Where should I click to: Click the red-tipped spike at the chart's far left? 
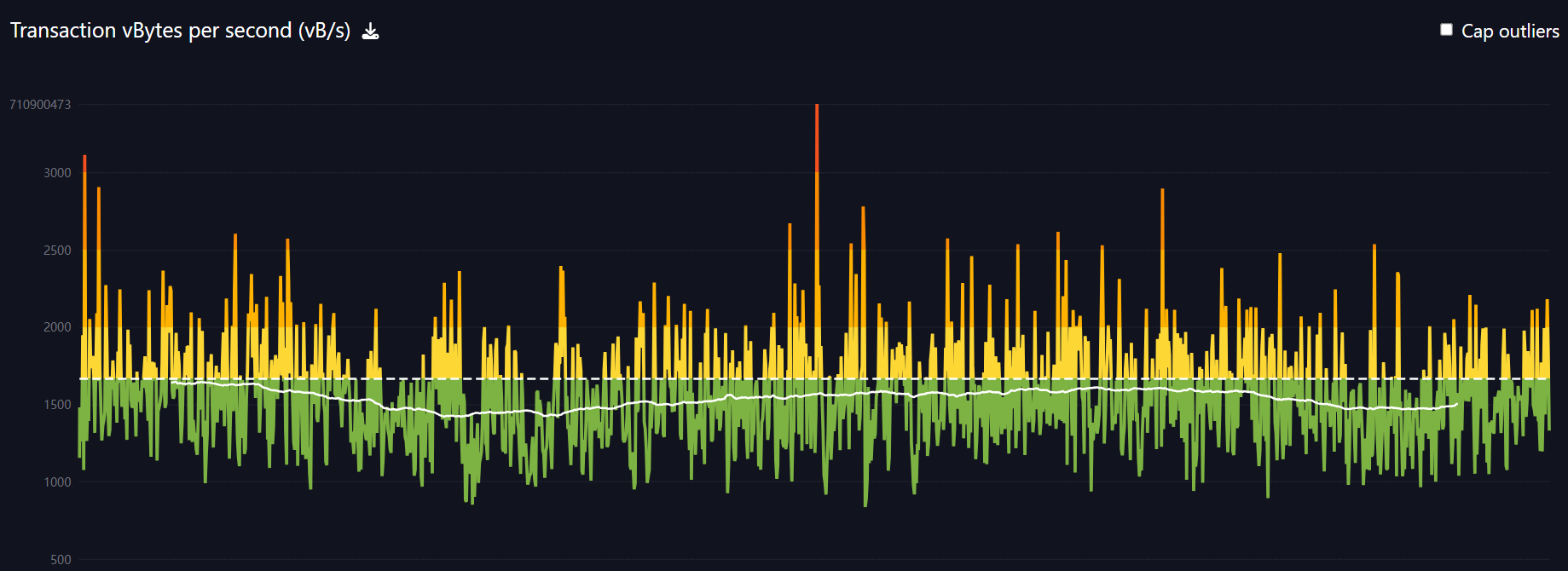tap(84, 162)
